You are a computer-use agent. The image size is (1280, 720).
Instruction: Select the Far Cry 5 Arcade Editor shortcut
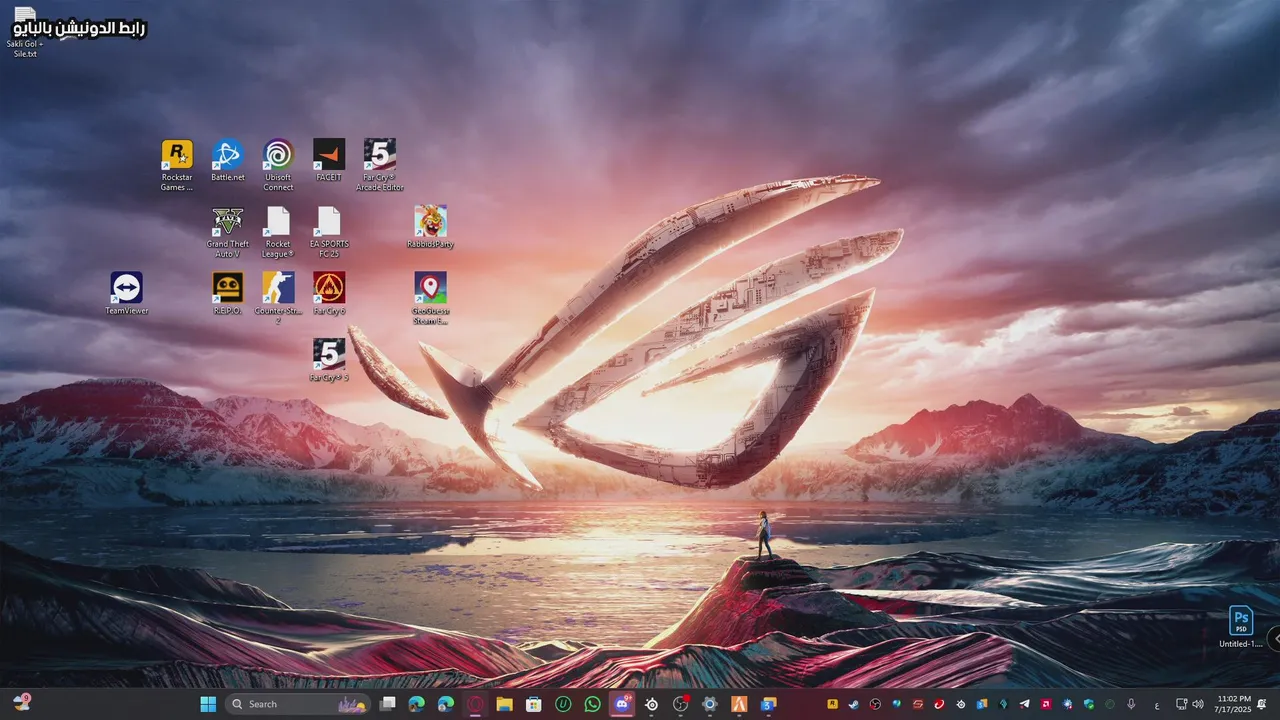[x=380, y=165]
